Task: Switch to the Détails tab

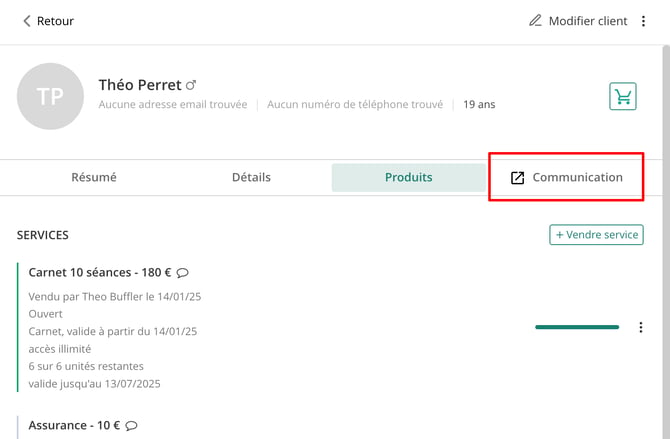Action: click(251, 177)
